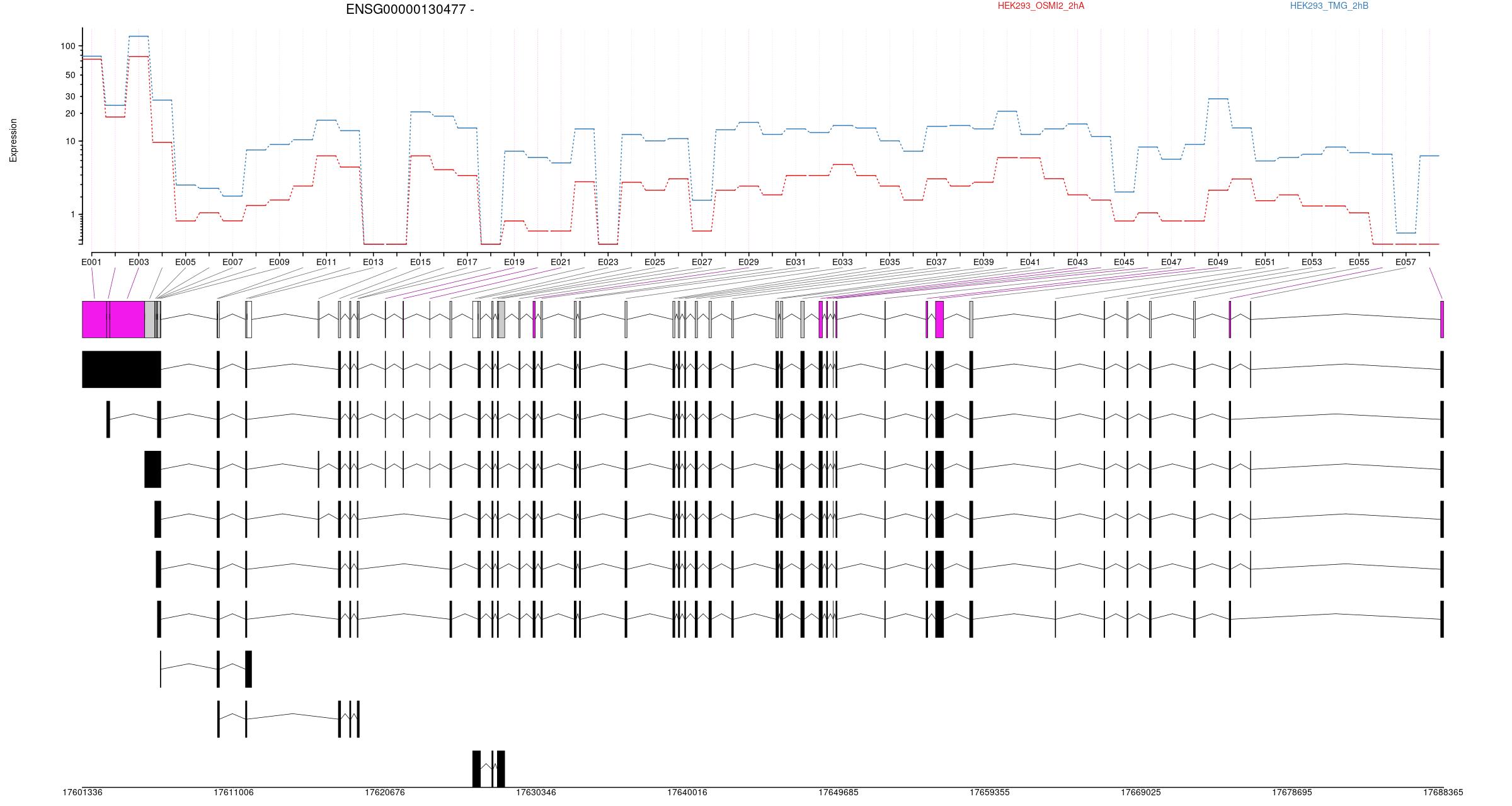Select exon bin label E003

point(139,262)
